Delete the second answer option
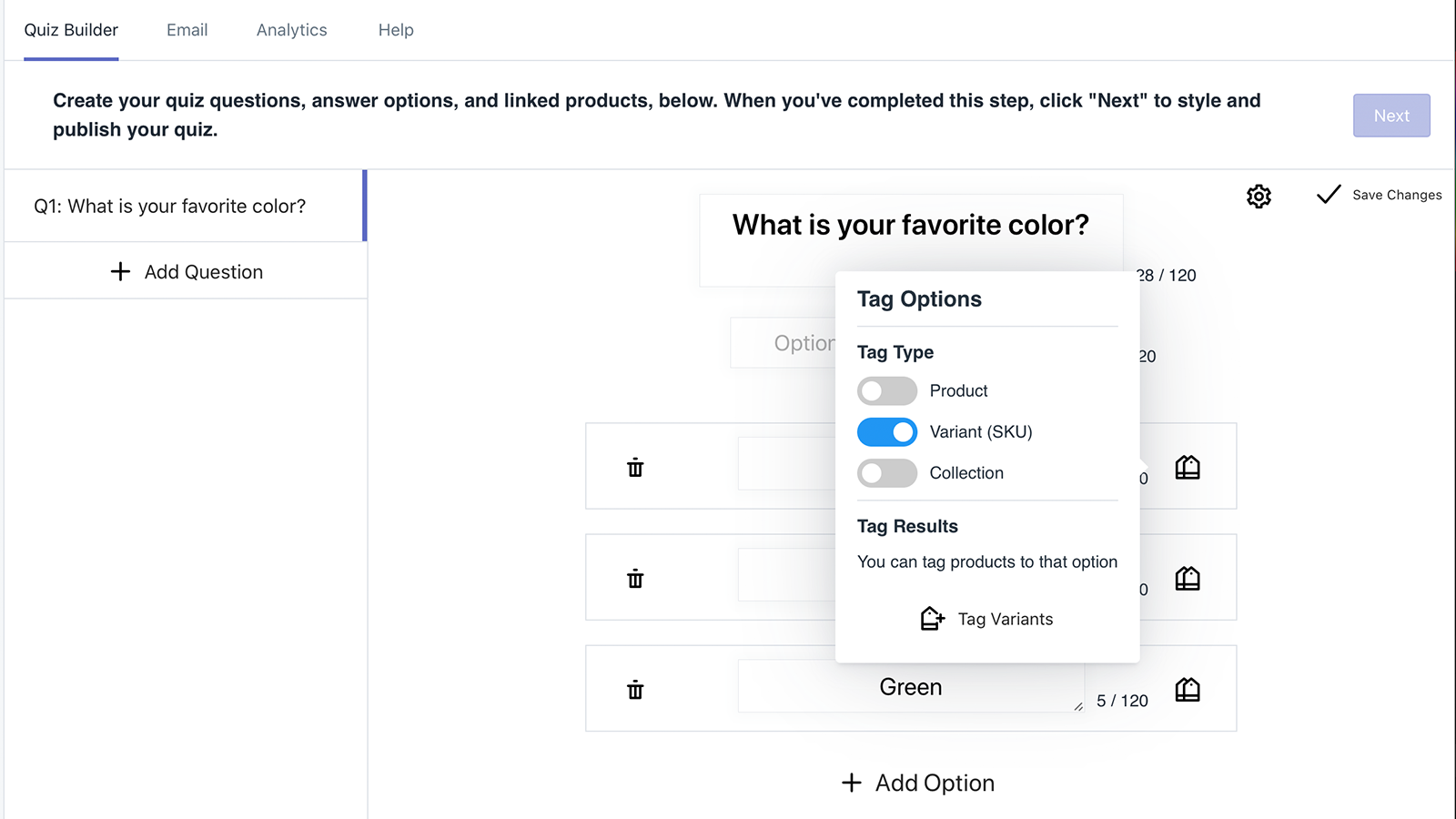 pos(635,579)
